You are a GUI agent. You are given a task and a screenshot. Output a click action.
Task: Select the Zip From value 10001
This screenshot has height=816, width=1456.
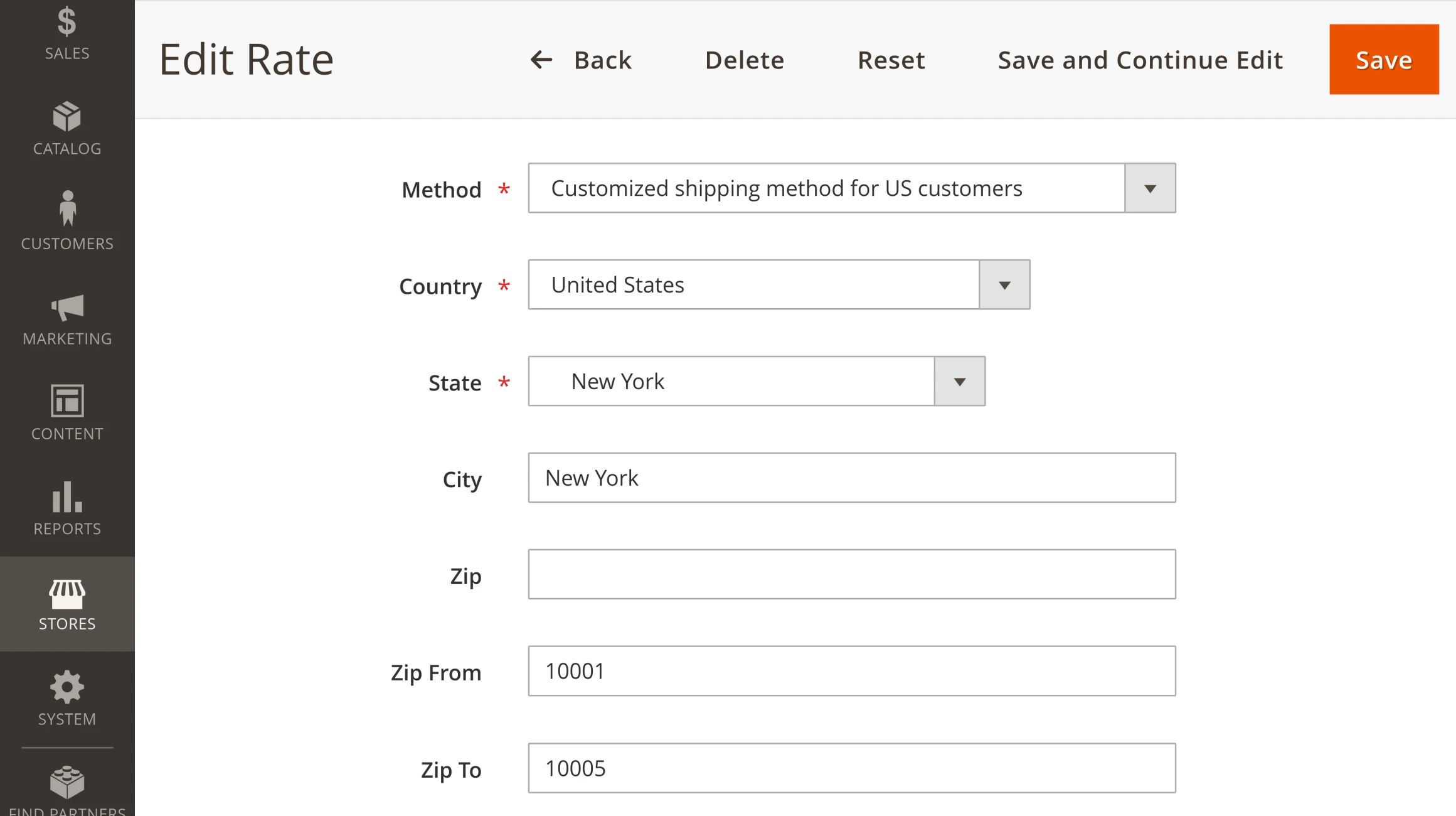(851, 671)
